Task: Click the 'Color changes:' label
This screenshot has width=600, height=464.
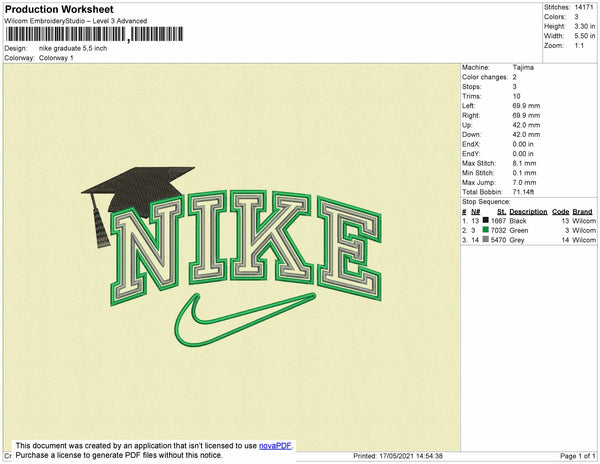Action: point(485,77)
